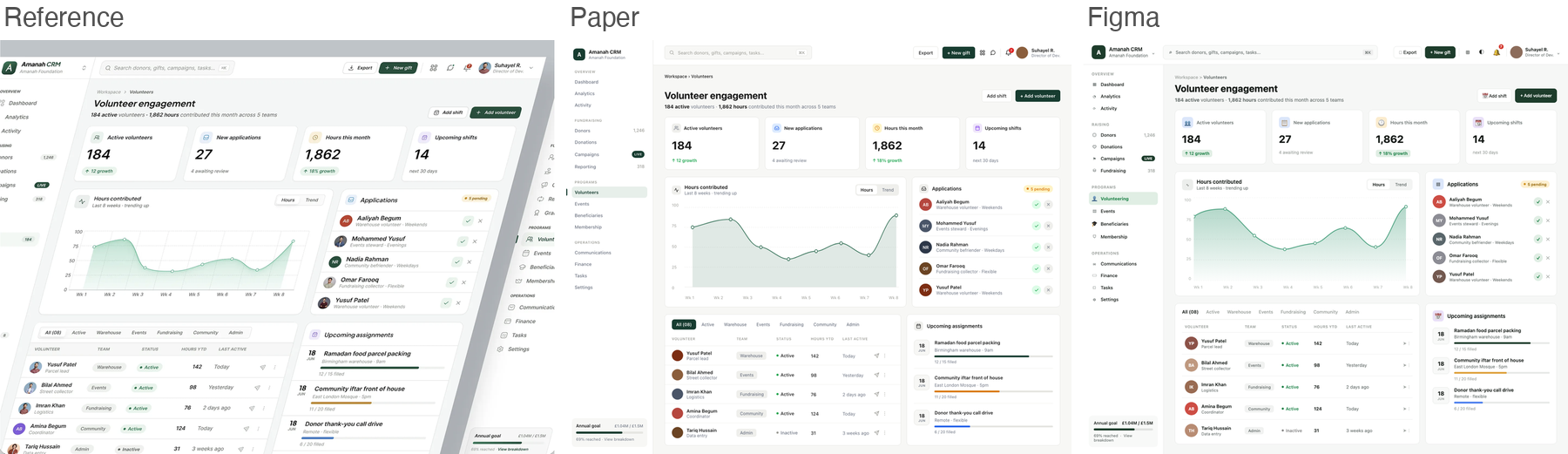Open notifications bell in the Paper panel

coord(1009,52)
